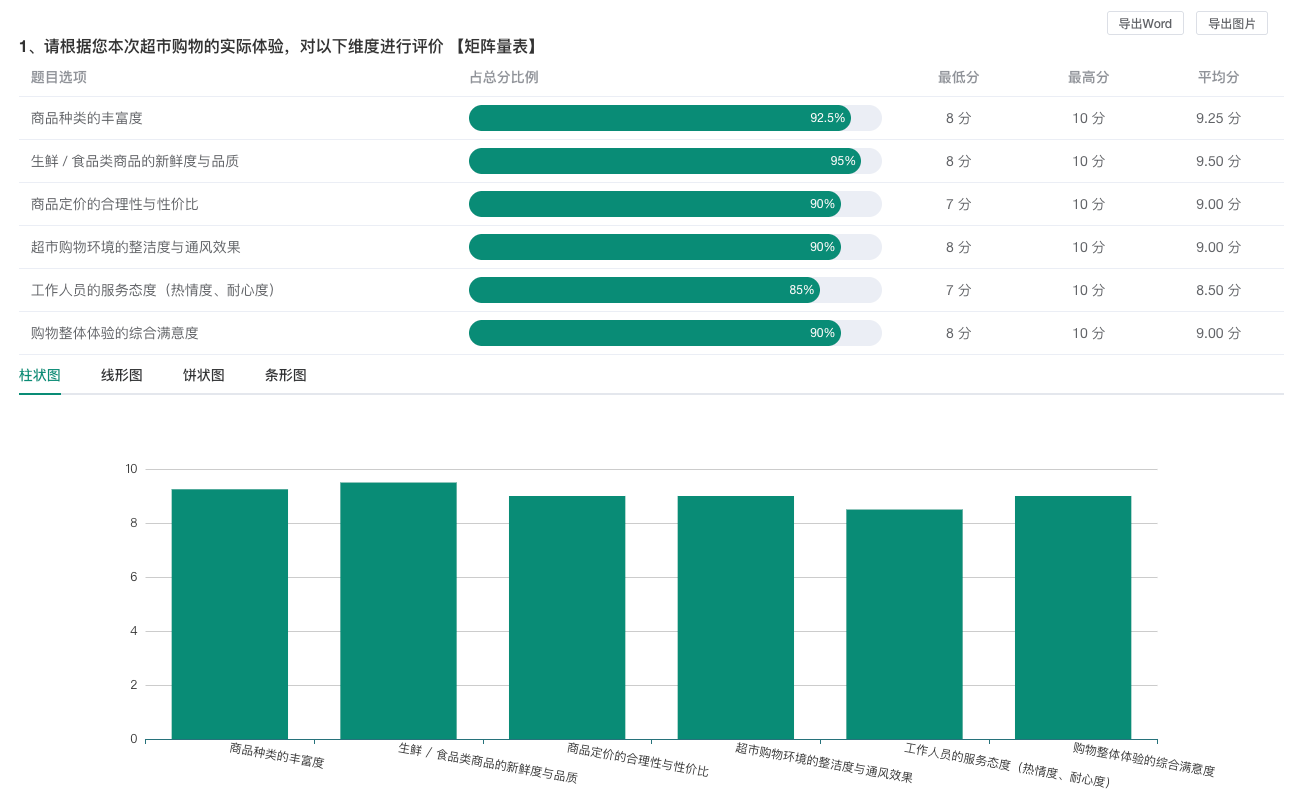This screenshot has height=806, width=1301.
Task: Click the average score 8.50 分
Action: pos(1218,290)
